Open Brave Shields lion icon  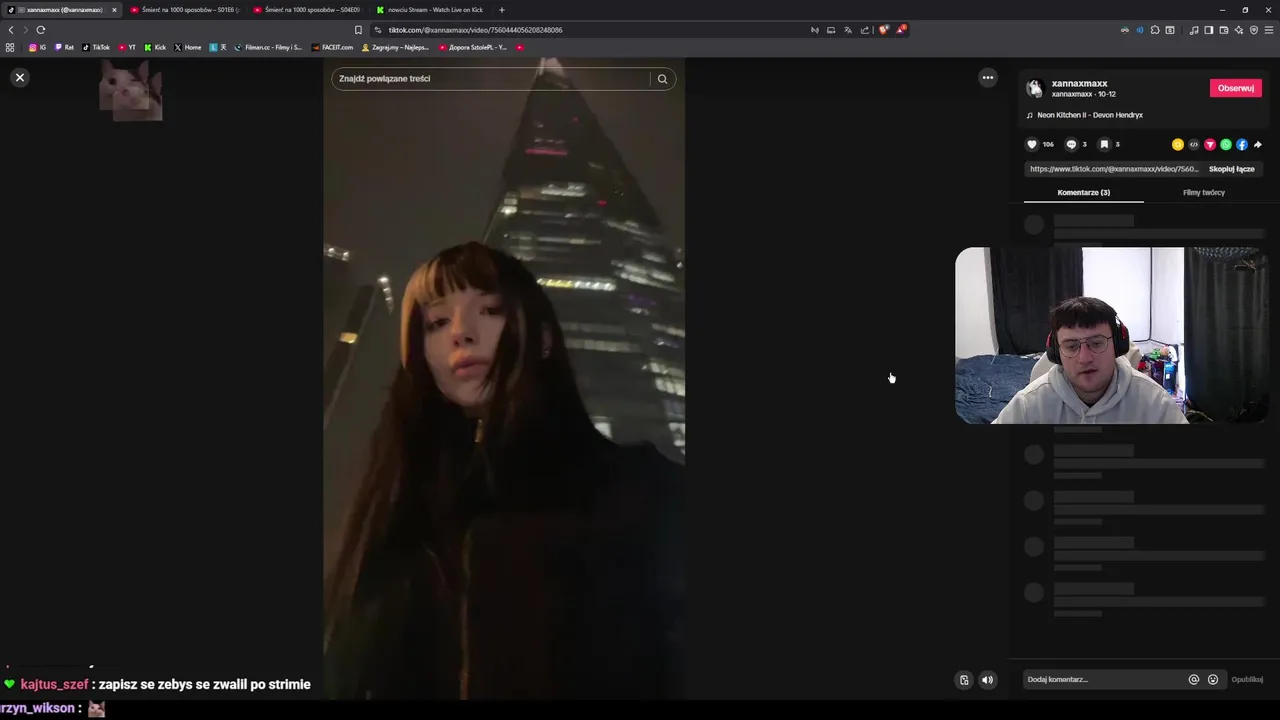point(883,30)
